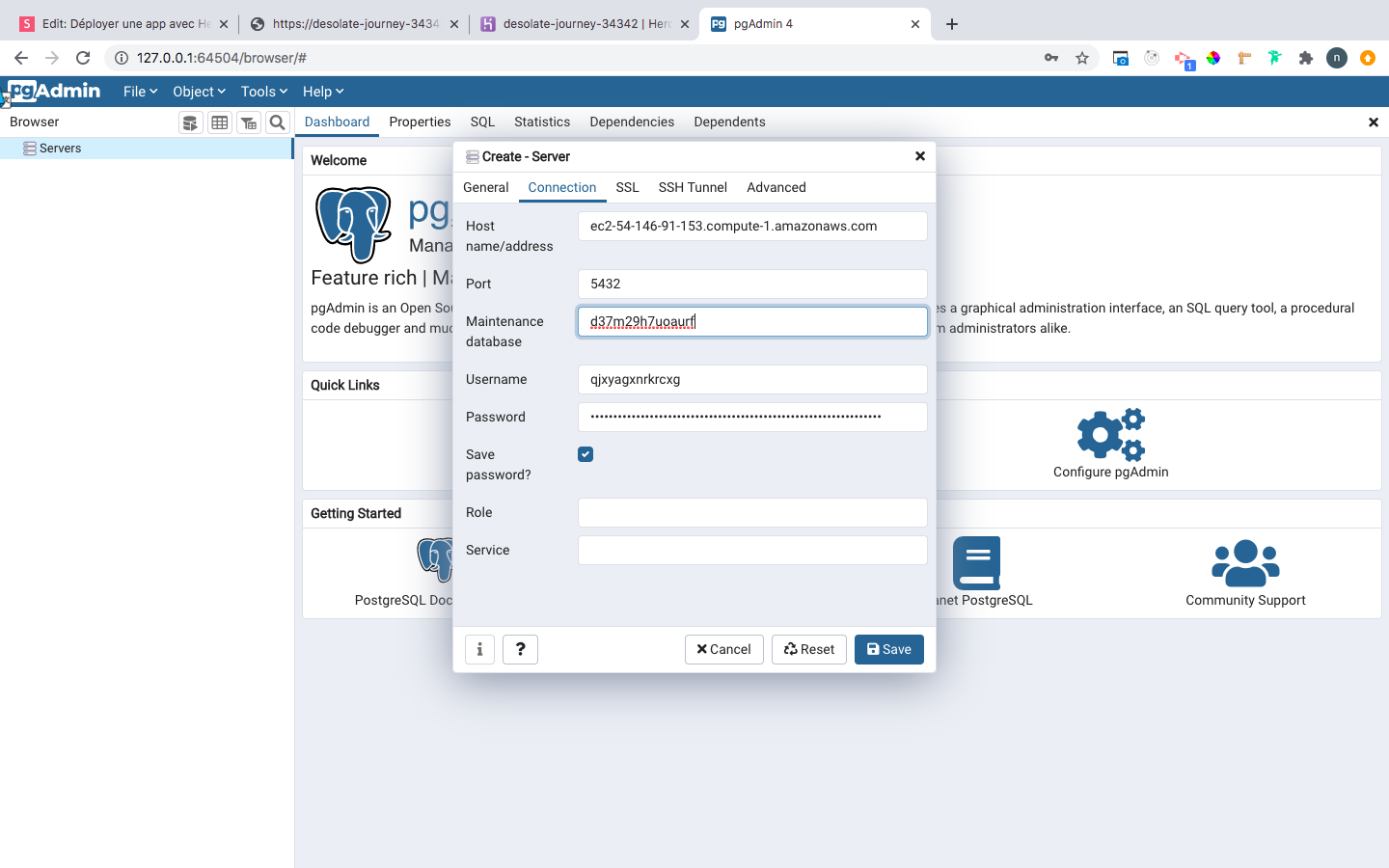Click the Planet PostgreSQL book icon

[976, 563]
